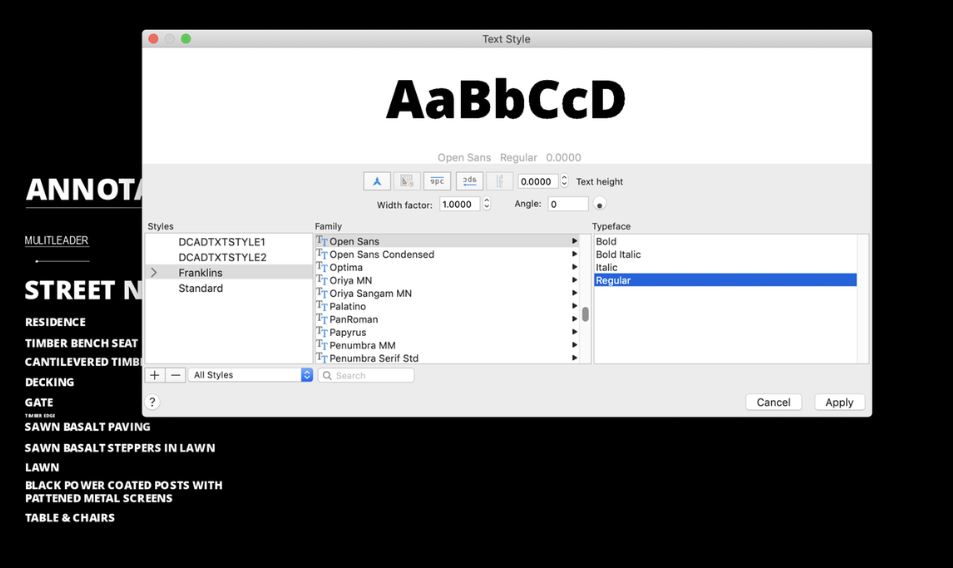Click the Apply button
Image resolution: width=953 pixels, height=568 pixels.
(839, 402)
